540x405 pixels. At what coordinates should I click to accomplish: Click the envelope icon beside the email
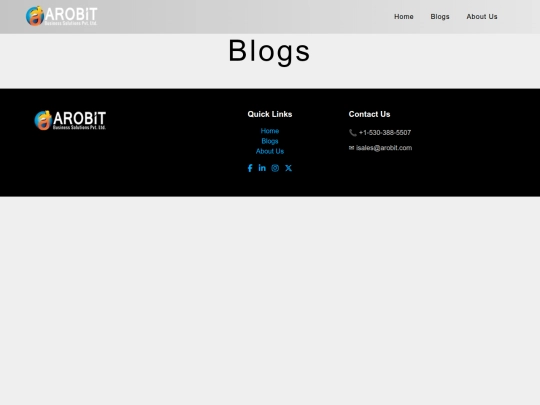(351, 148)
